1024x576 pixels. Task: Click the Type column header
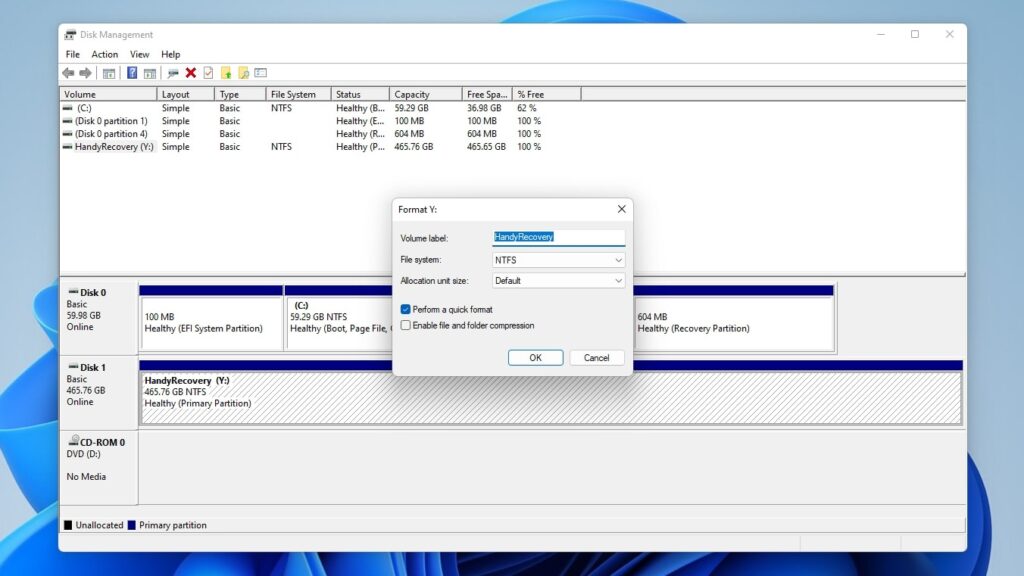pos(240,95)
